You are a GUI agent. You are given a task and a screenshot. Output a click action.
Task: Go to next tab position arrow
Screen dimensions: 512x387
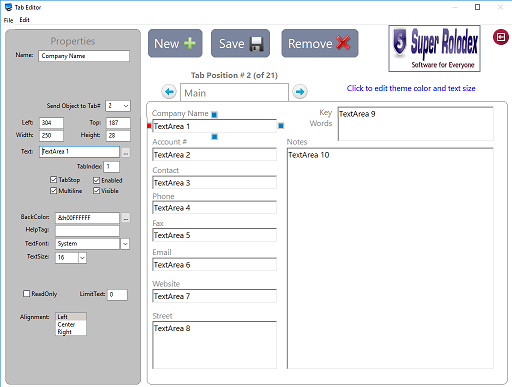pyautogui.click(x=300, y=92)
